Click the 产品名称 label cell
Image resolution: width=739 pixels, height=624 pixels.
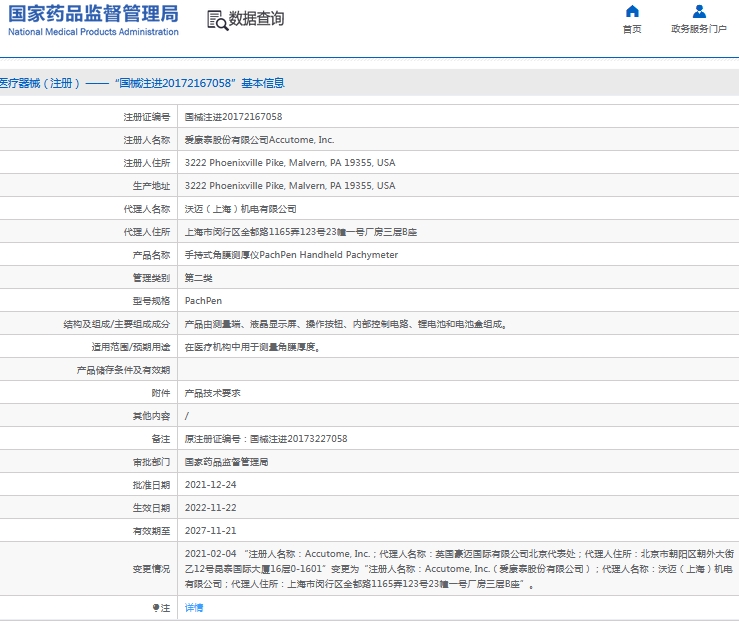tap(151, 255)
